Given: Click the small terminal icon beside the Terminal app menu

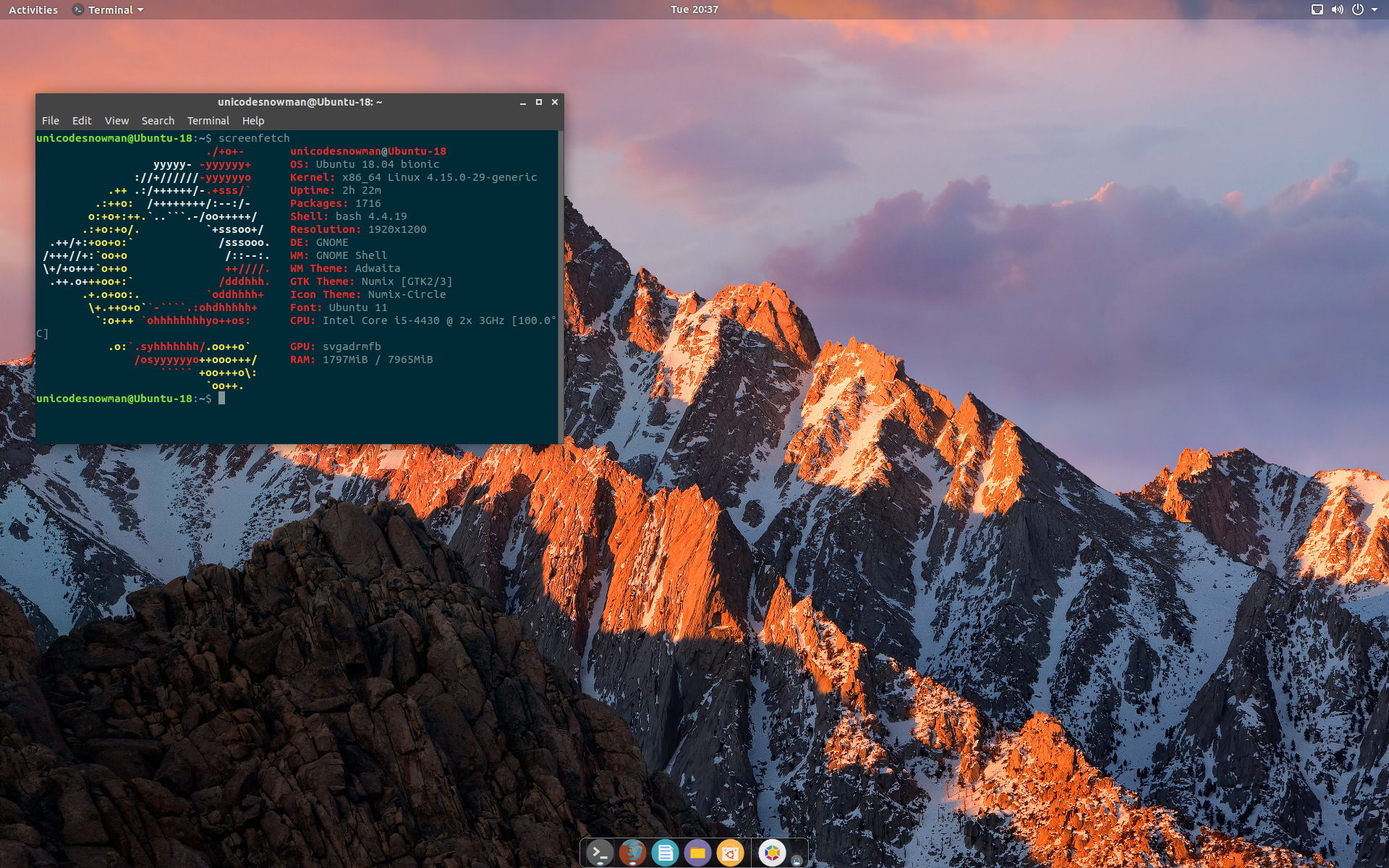Looking at the screenshot, I should [78, 9].
